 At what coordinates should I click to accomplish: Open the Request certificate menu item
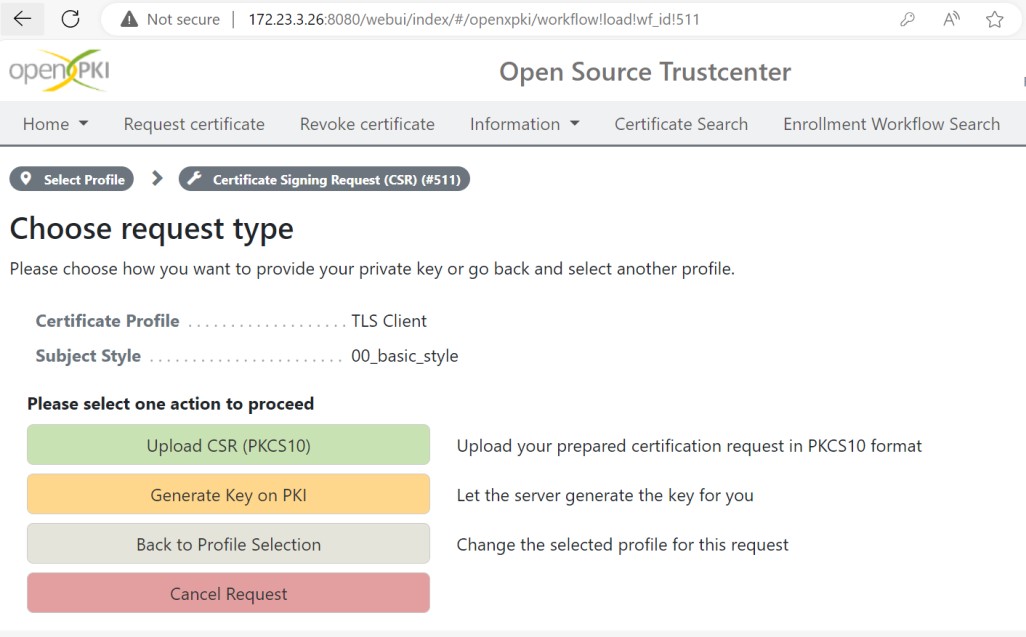[x=194, y=124]
